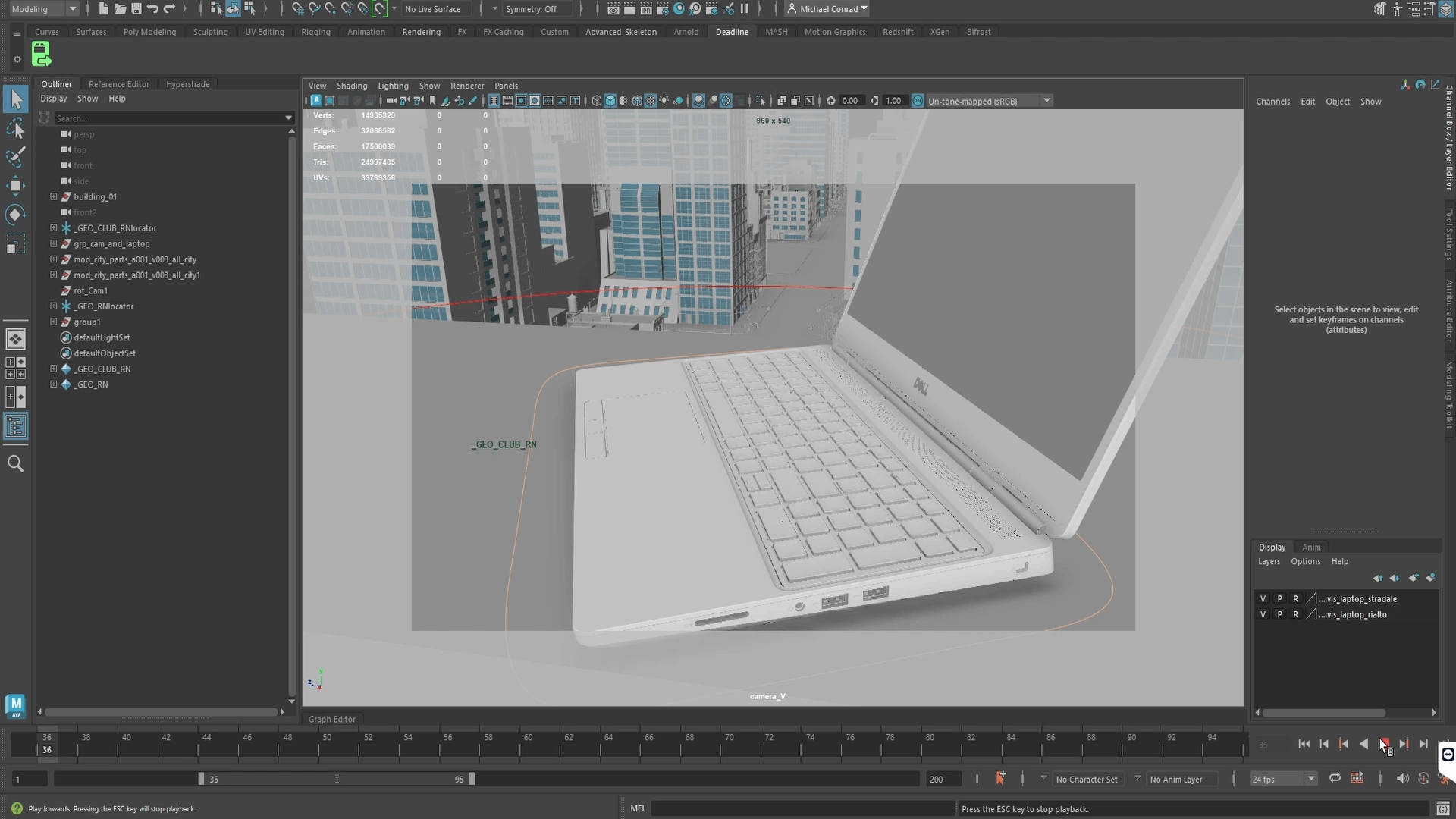Toggle R column of vis_laptop_rialto layer
The width and height of the screenshot is (1456, 819).
pos(1295,615)
